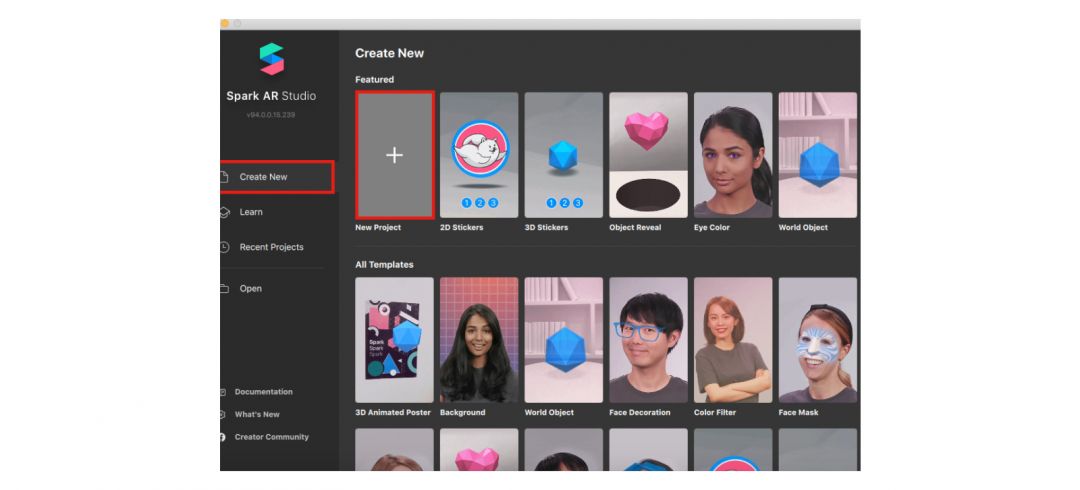This screenshot has height=490, width=1080.
Task: Pick the Object Reveal template
Action: coord(648,155)
